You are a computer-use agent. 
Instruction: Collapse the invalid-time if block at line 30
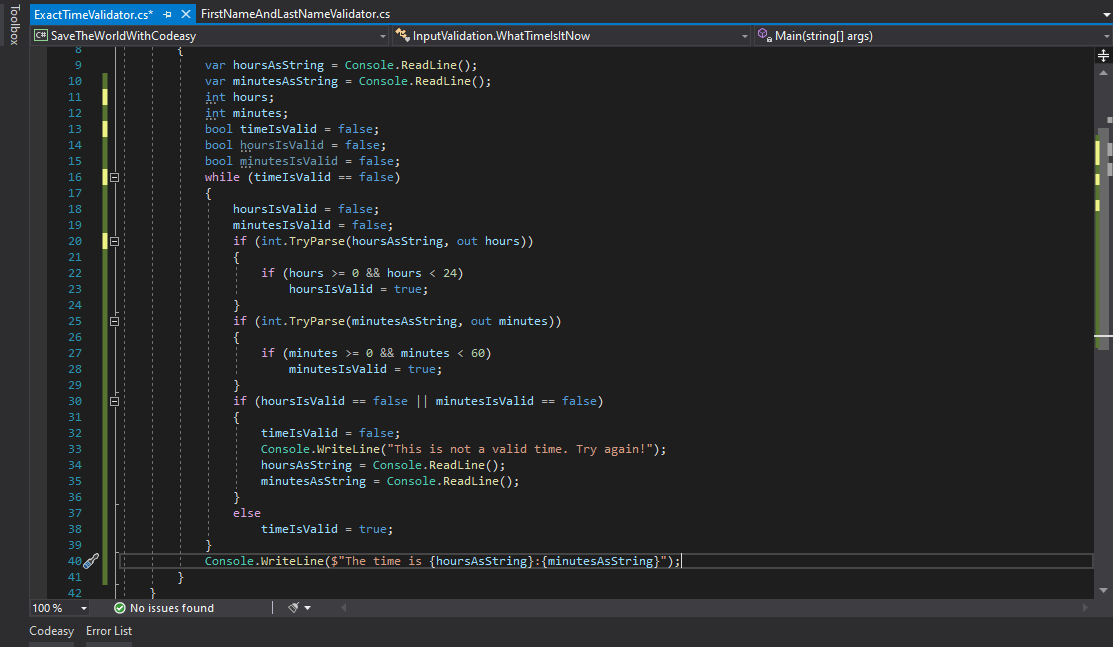tap(114, 401)
